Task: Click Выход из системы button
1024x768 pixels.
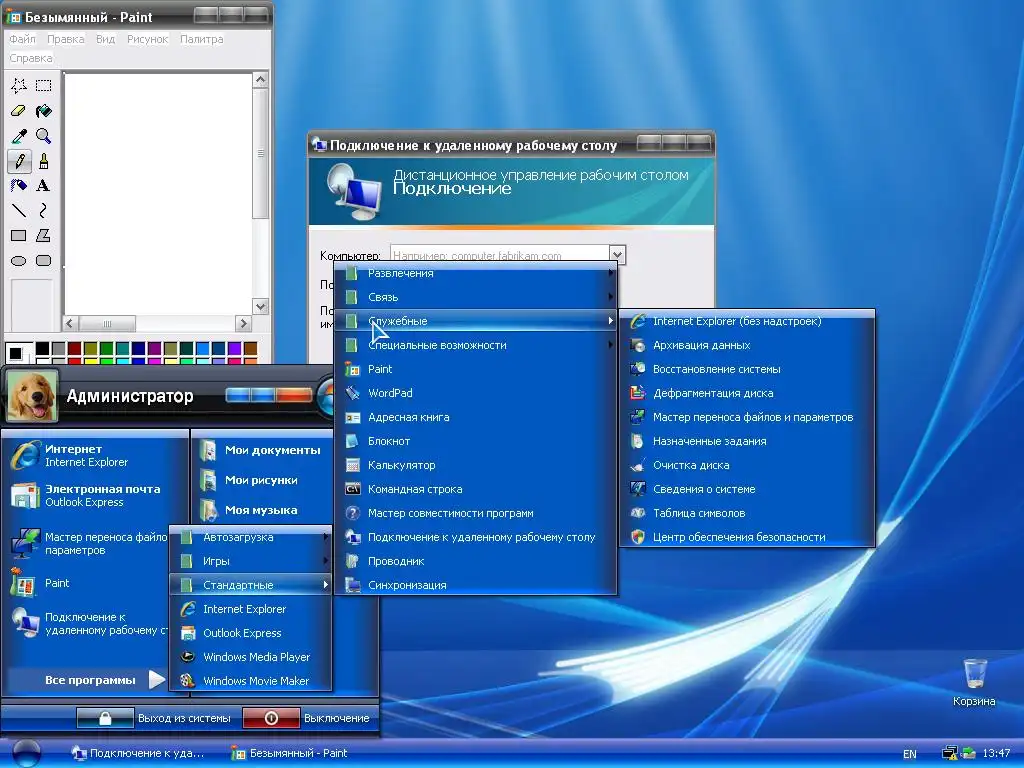Action: point(154,718)
